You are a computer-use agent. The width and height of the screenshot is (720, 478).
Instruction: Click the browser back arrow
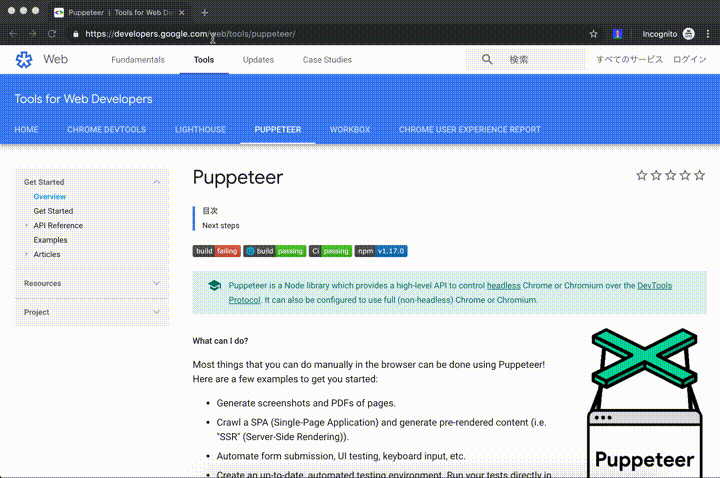tap(13, 34)
